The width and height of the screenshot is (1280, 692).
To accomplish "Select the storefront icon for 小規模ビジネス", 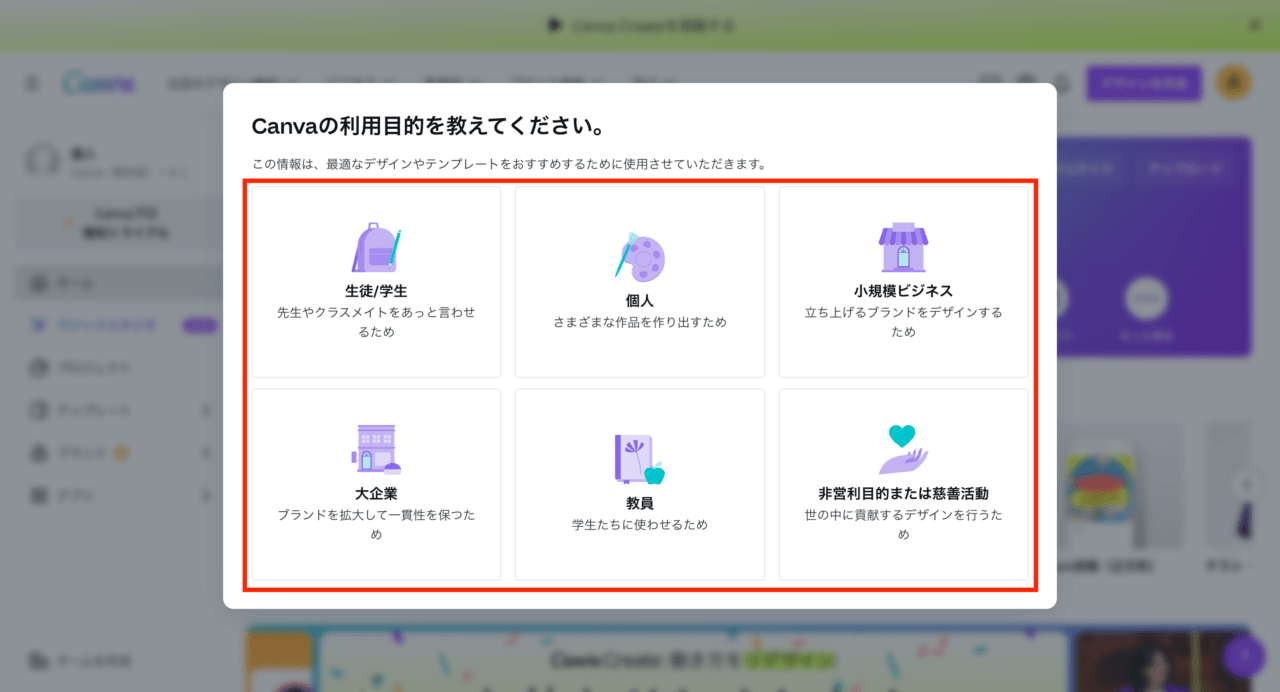I will point(903,248).
